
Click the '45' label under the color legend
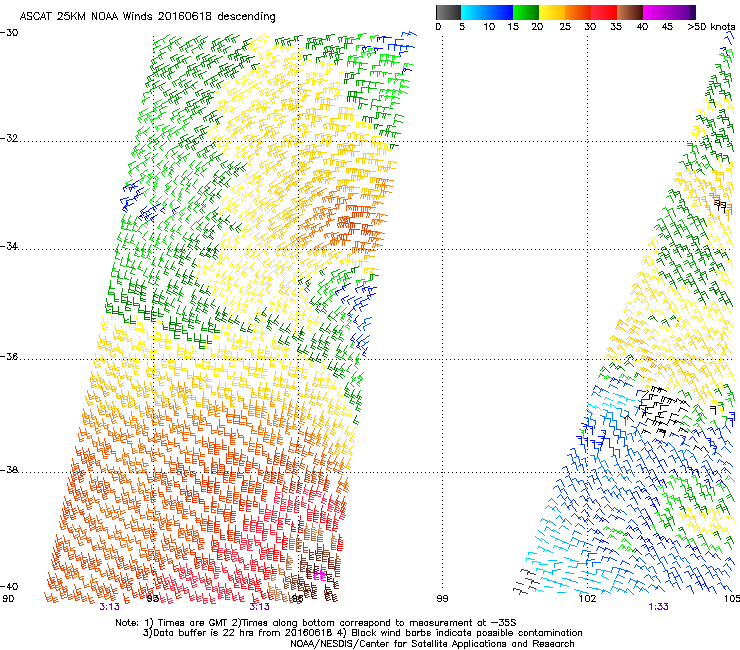tap(667, 27)
